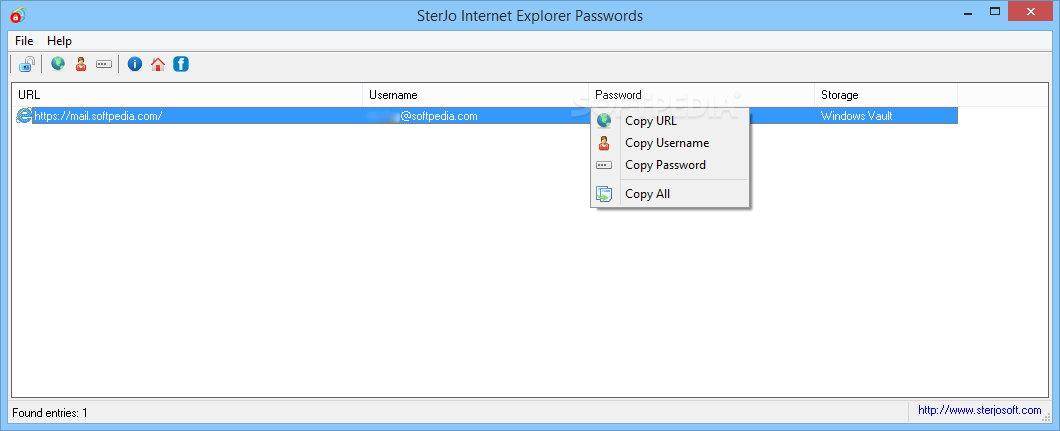Open the http://www.sterjosoft.com link
This screenshot has height=431, width=1060.
tap(980, 410)
